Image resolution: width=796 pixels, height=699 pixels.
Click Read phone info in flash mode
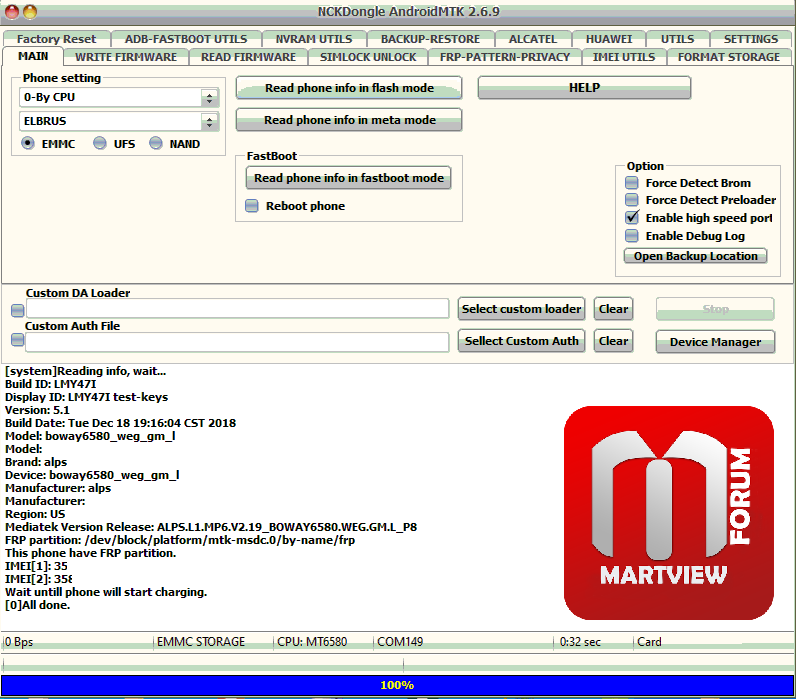point(349,88)
